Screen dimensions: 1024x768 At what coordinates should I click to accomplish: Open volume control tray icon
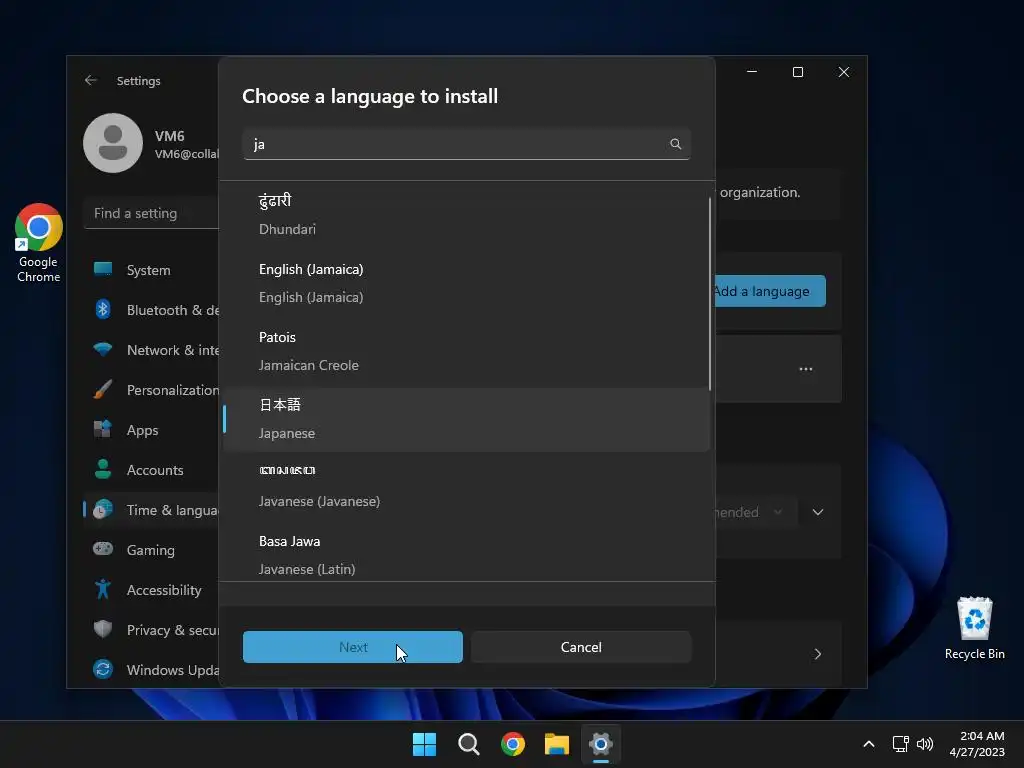[925, 744]
